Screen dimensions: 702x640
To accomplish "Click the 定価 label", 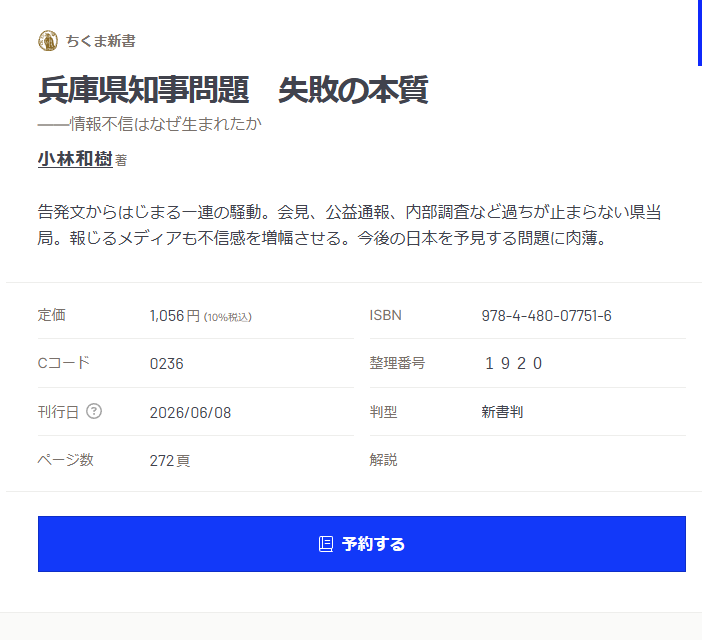I will click(51, 315).
